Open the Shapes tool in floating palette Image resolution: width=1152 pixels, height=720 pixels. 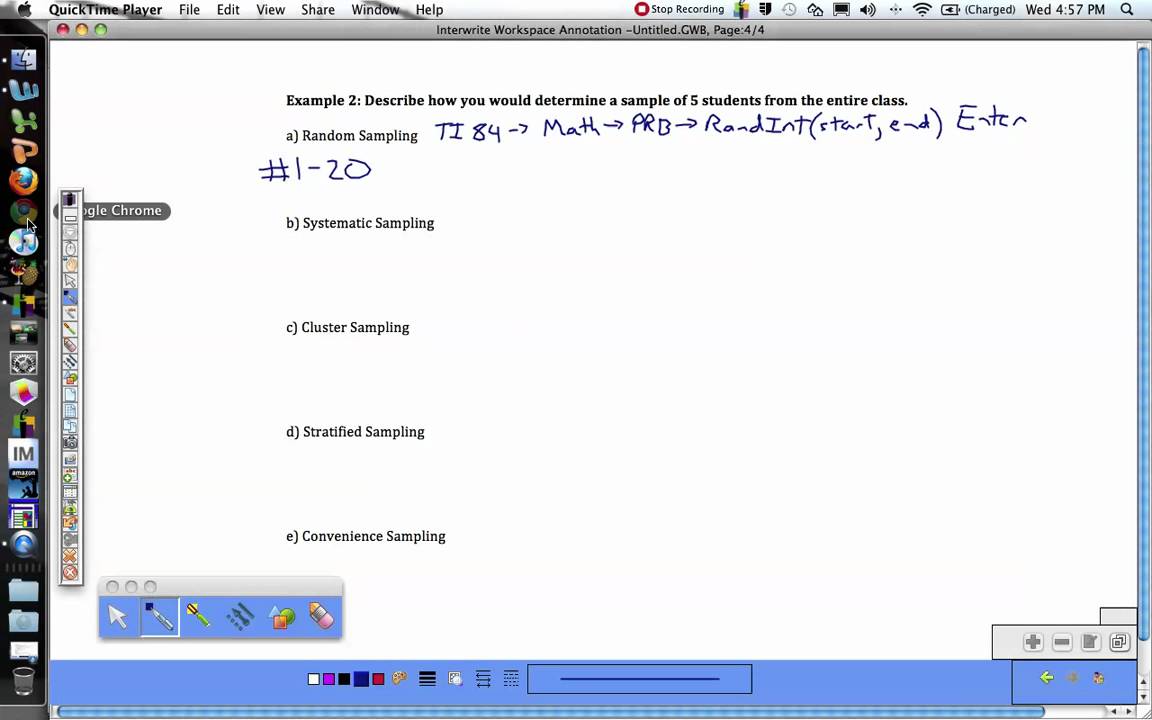tap(281, 616)
